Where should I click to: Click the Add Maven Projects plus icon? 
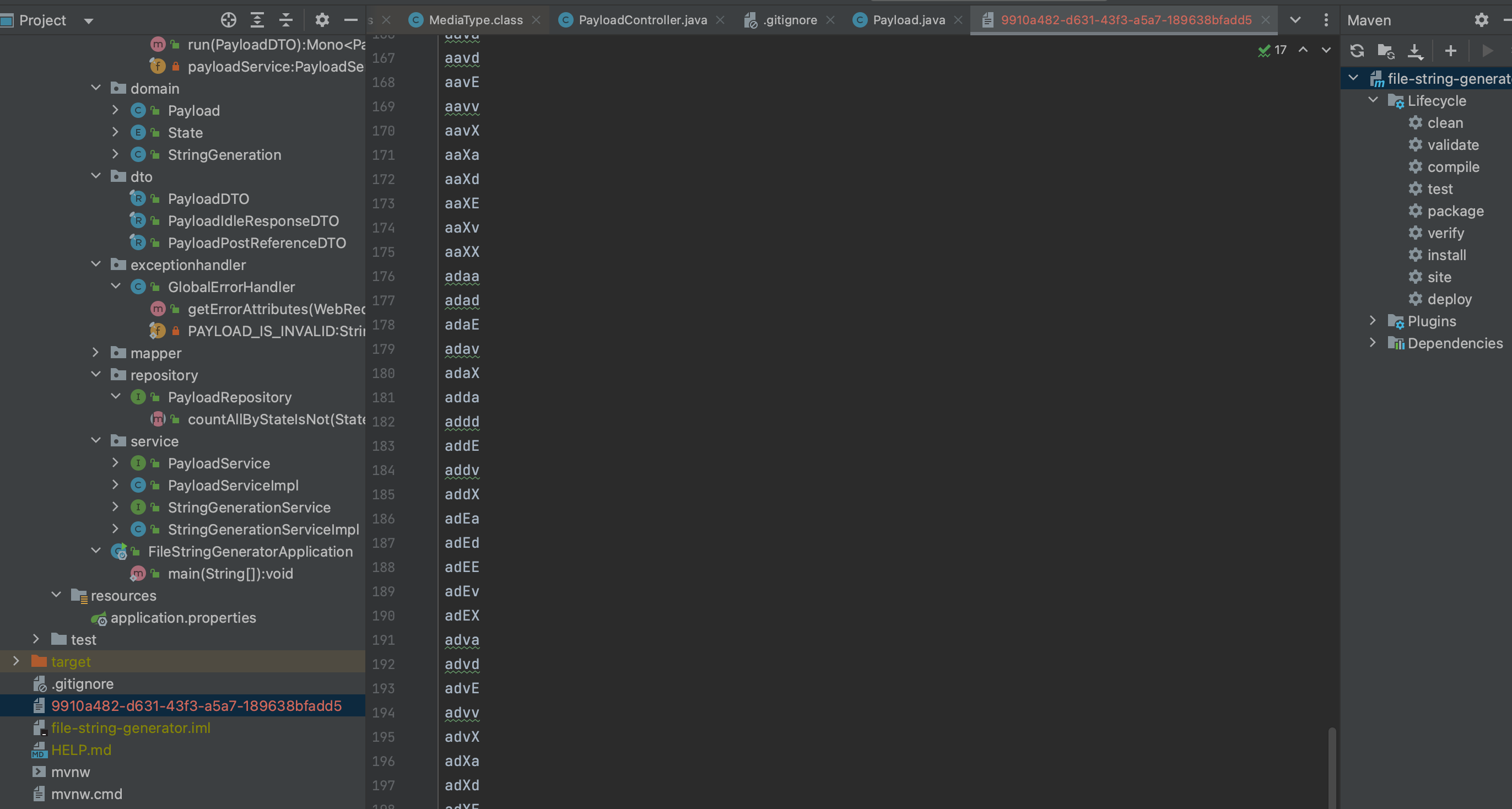[x=1450, y=51]
